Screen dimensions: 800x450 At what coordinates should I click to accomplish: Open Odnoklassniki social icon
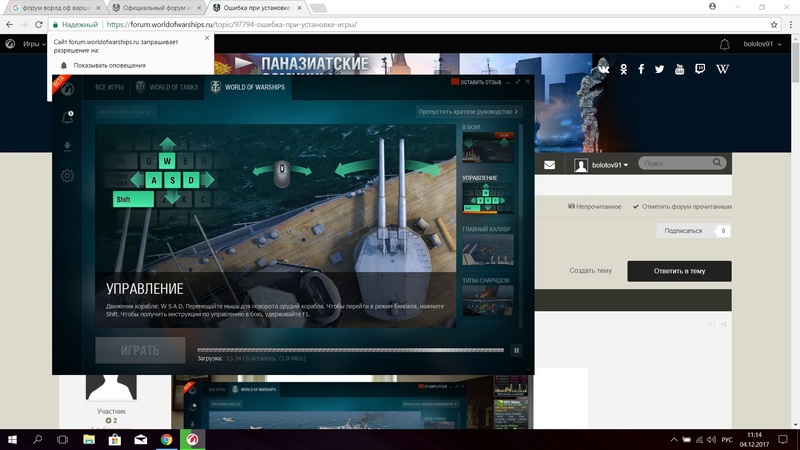pos(623,69)
